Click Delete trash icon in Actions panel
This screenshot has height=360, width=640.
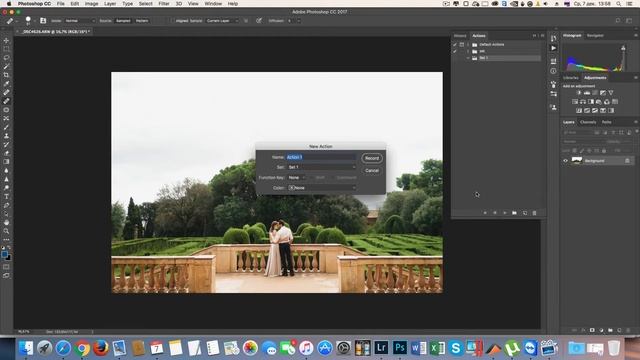tap(534, 213)
